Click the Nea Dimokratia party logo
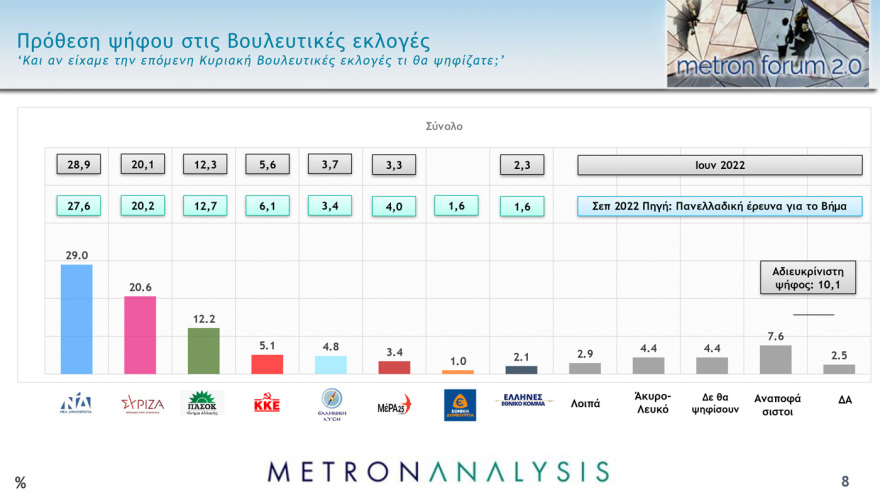Screen dimensions: 880x495 76,404
